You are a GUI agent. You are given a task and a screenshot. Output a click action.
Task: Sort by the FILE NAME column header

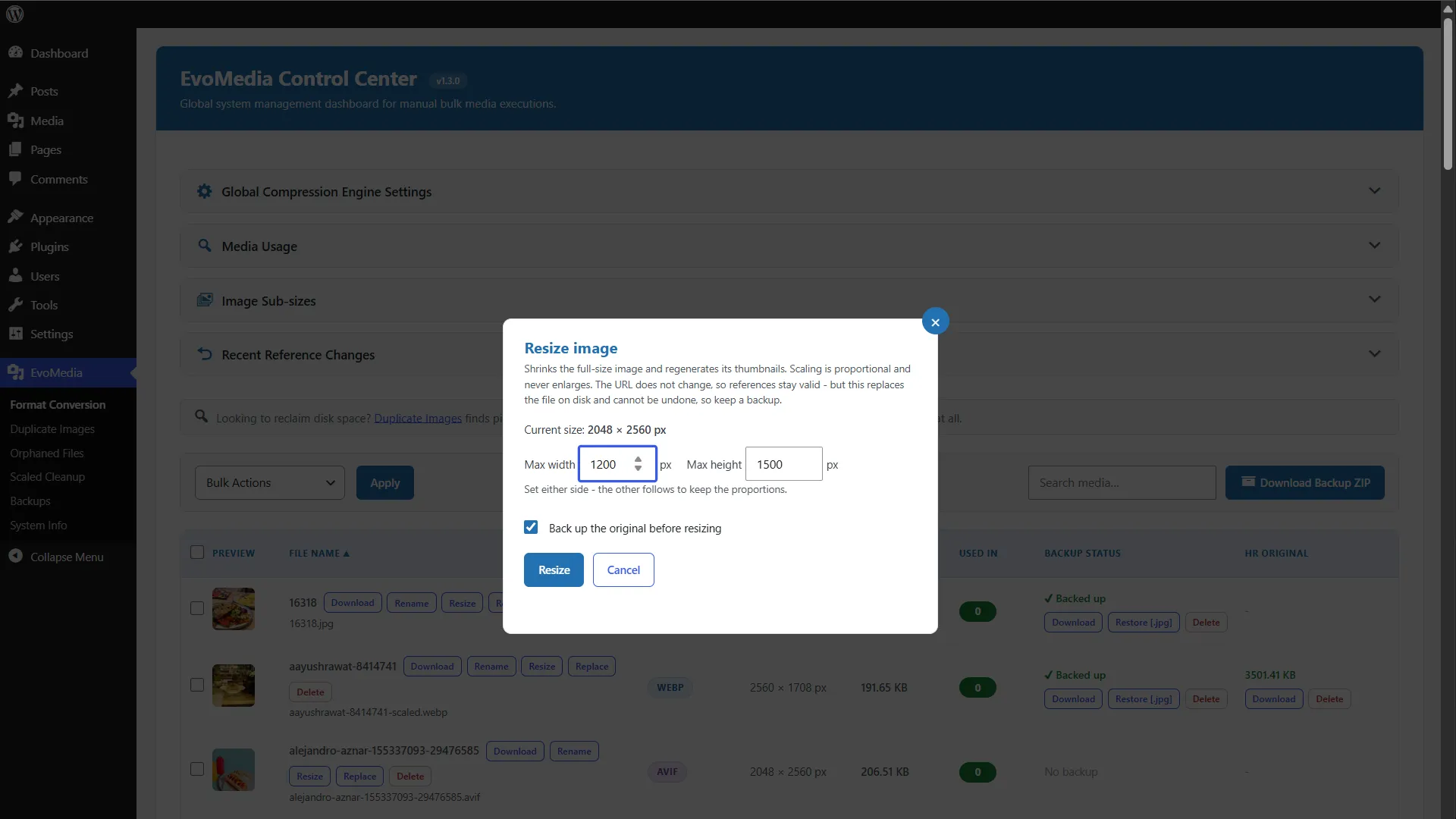click(x=319, y=554)
